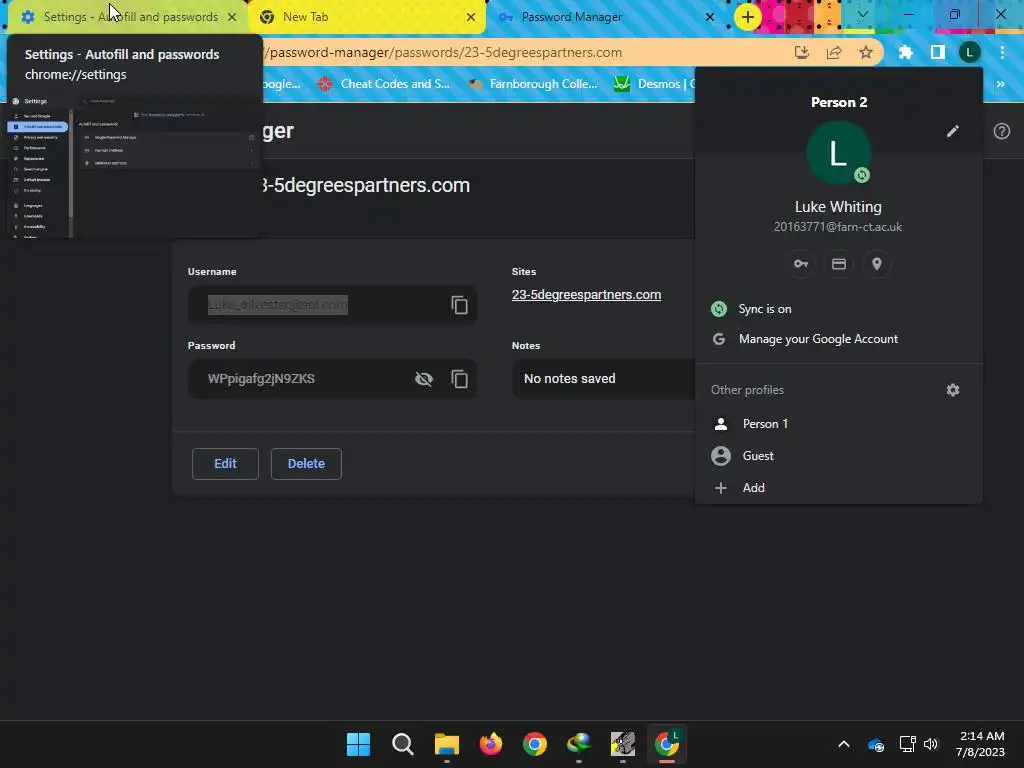
Task: Click the active Chrome profile L taskbar icon
Action: tap(667, 744)
